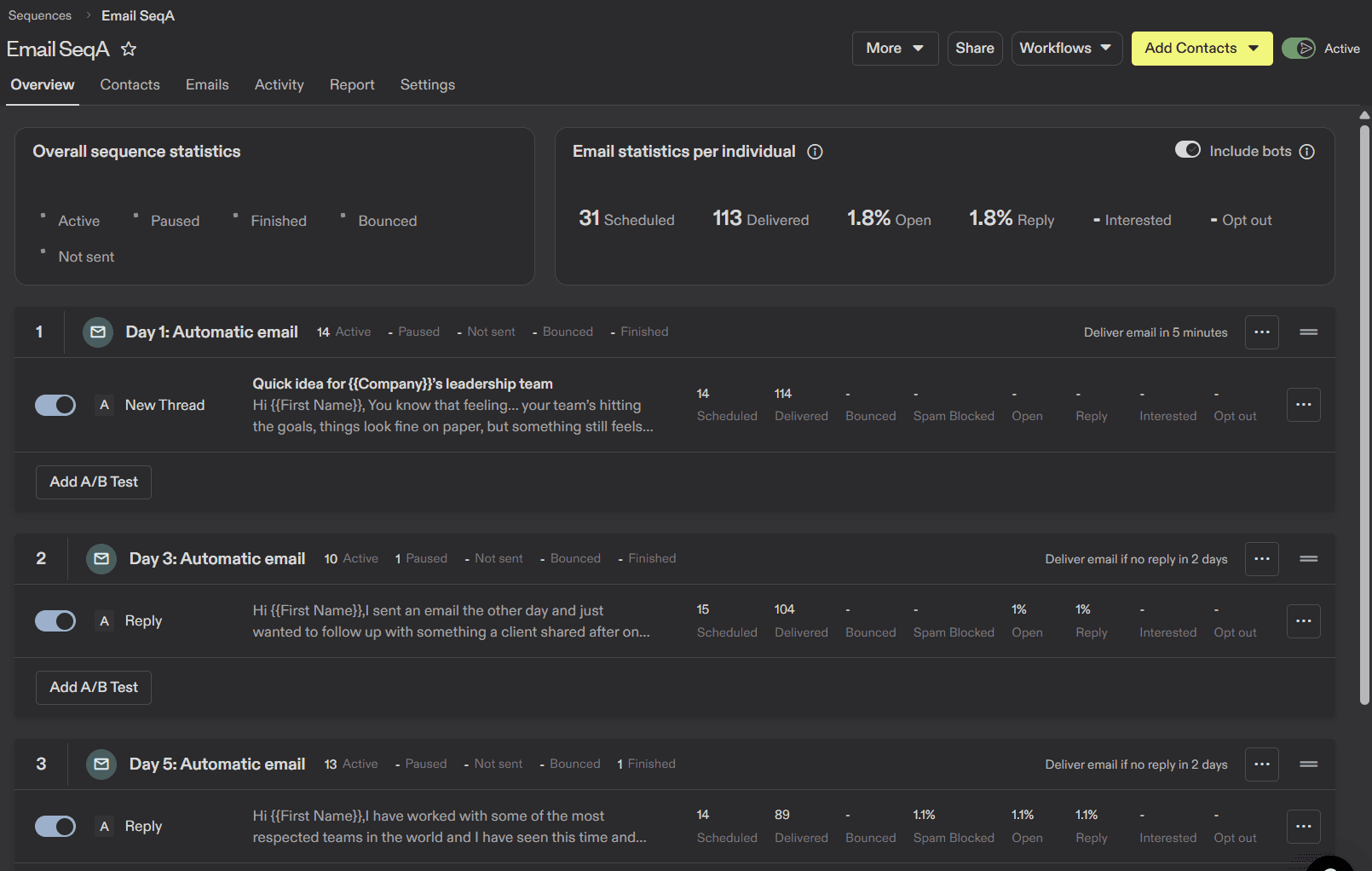Grab the reorder handle on Day 5 step
Image resolution: width=1372 pixels, height=871 pixels.
[1309, 764]
